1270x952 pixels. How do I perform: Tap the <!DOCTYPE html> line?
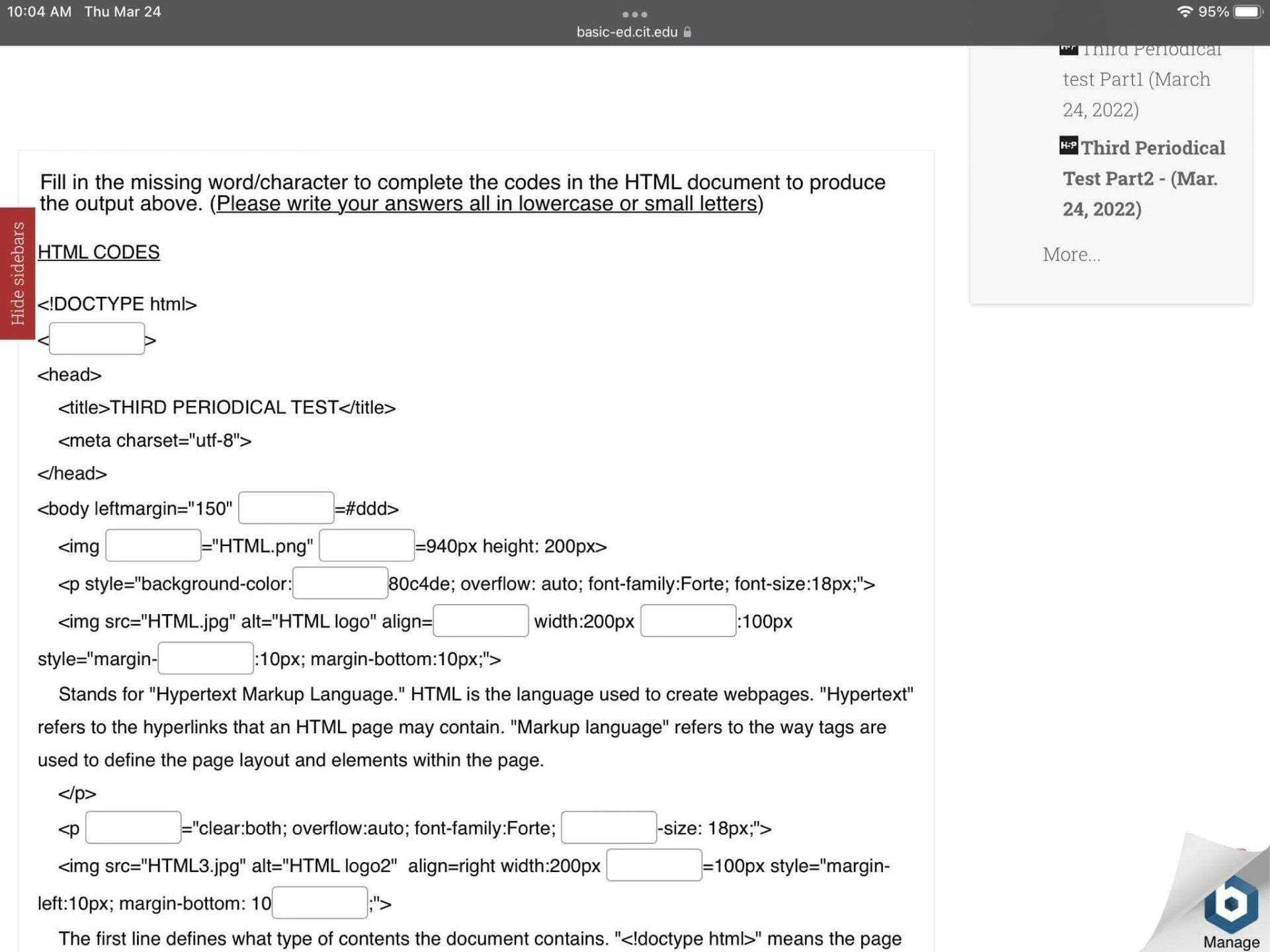[117, 304]
